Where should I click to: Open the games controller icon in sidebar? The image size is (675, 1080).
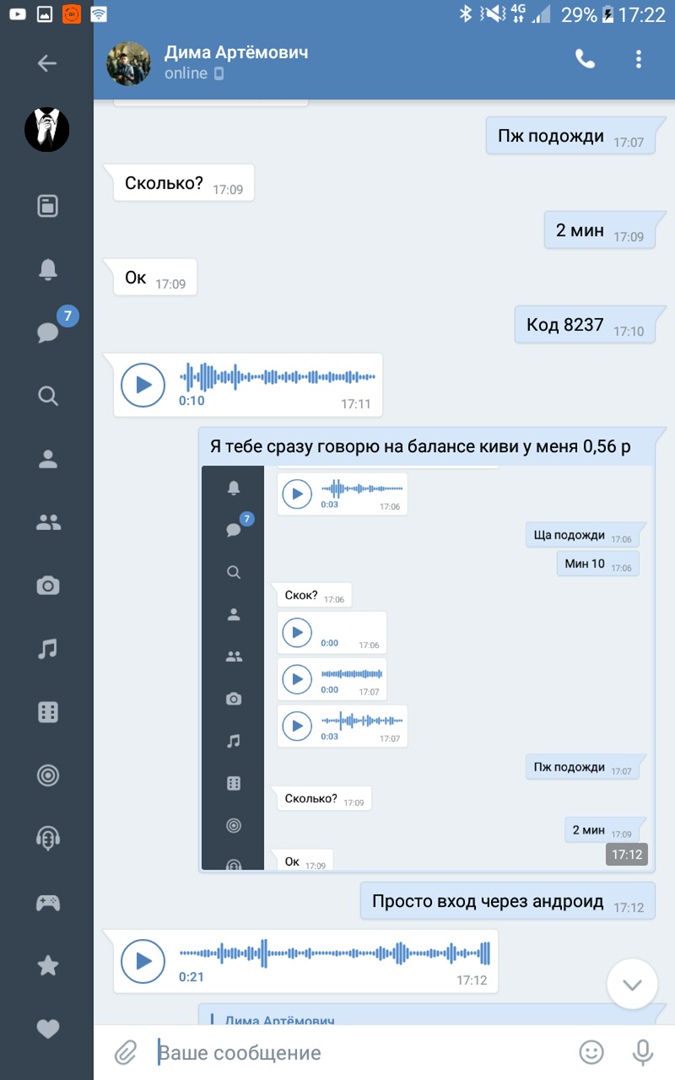(x=47, y=903)
